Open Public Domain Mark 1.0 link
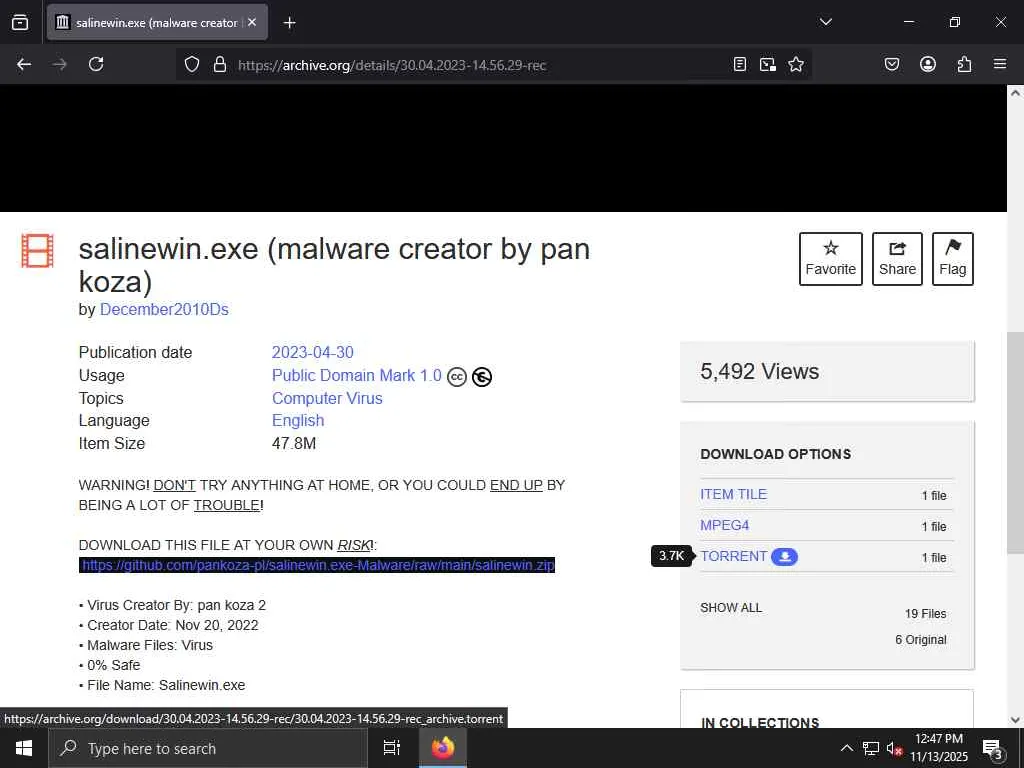 (357, 376)
